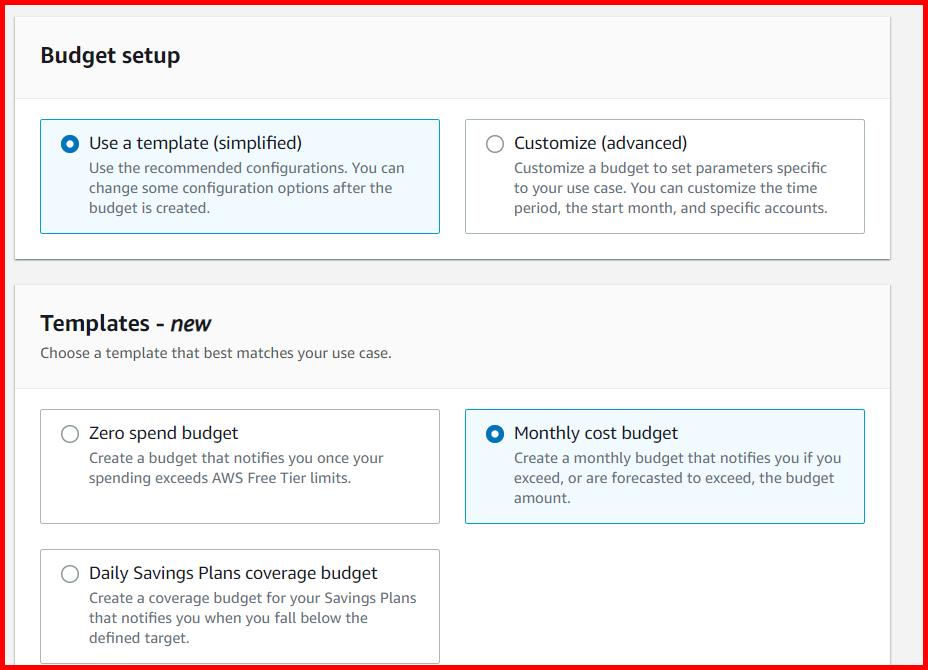Screen dimensions: 928x670
Task: Choose the Customize (advanced) option card
Action: point(664,176)
